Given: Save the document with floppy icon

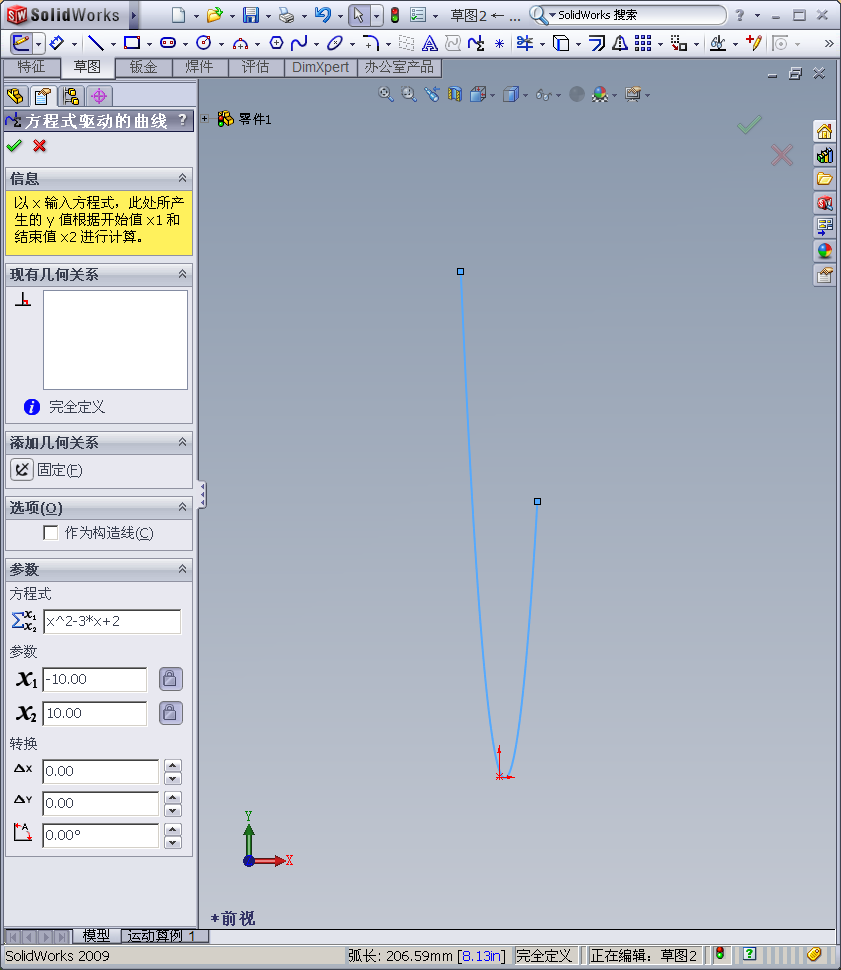Looking at the screenshot, I should 251,15.
